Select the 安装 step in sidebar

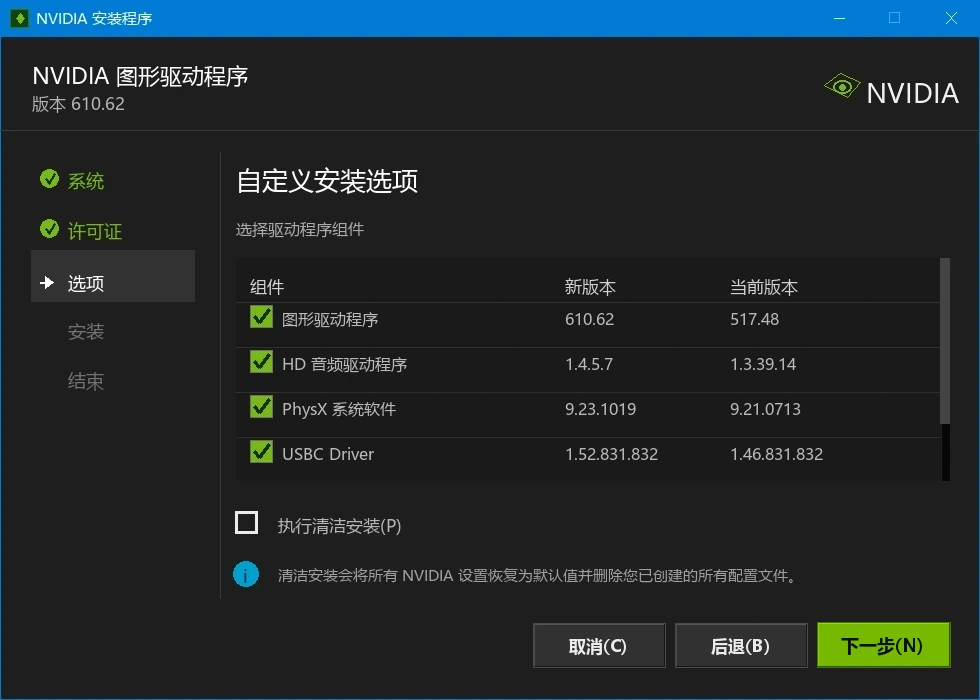tap(86, 331)
